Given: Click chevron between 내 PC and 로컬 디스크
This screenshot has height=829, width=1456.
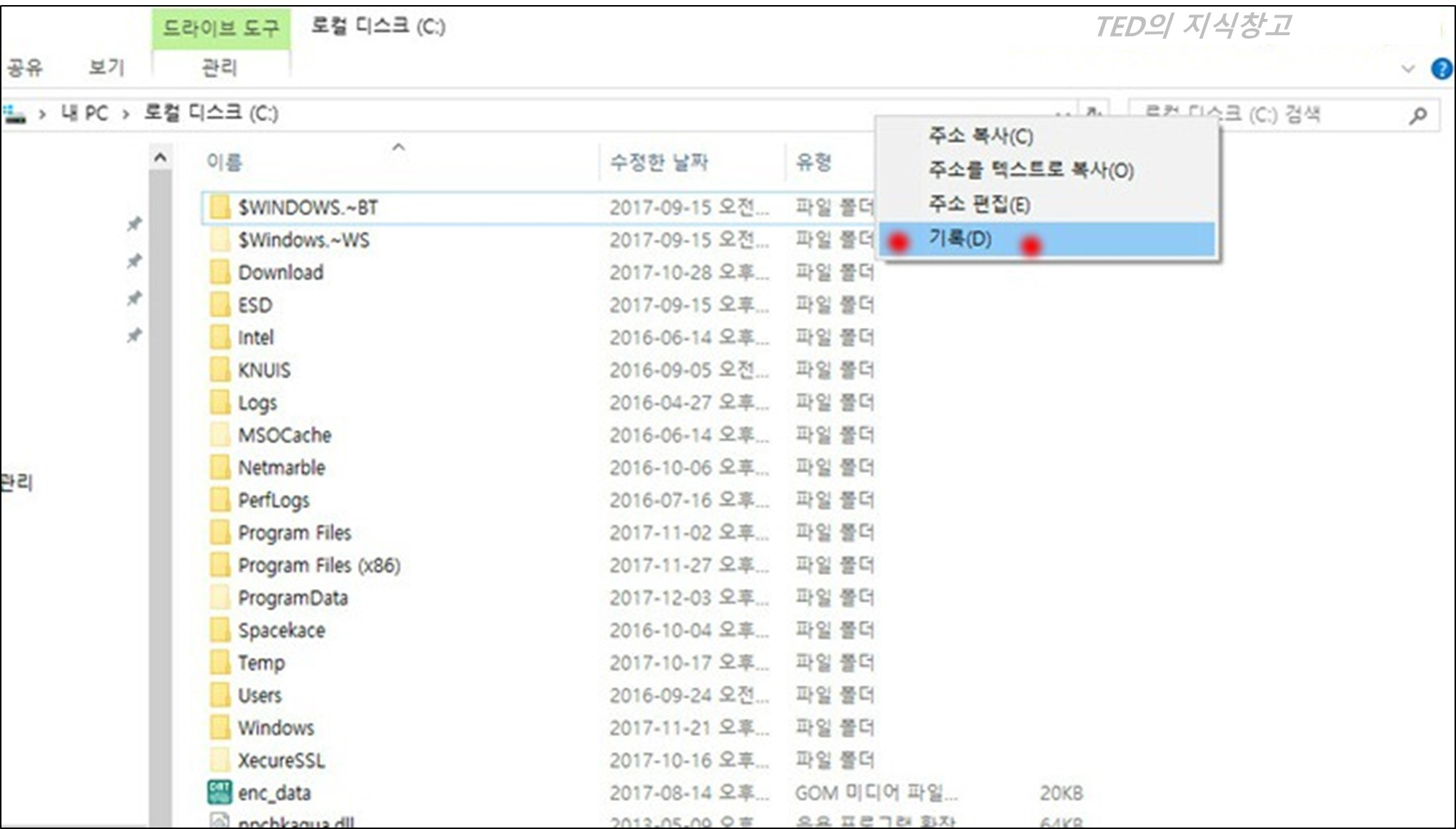Looking at the screenshot, I should pyautogui.click(x=126, y=115).
